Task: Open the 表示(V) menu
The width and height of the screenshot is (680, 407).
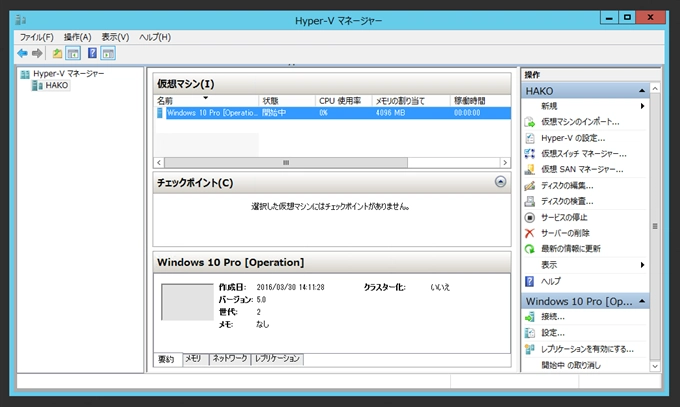Action: pos(115,37)
